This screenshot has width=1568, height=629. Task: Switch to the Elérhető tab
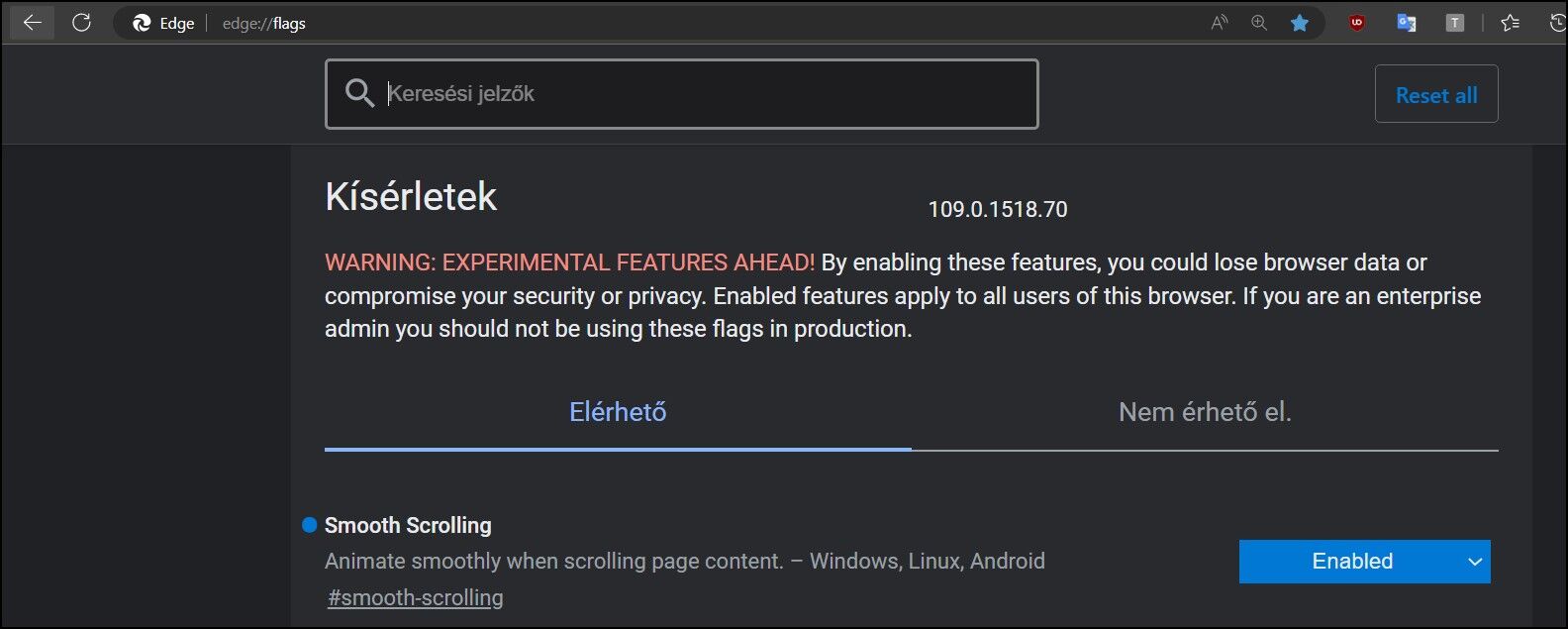[618, 412]
